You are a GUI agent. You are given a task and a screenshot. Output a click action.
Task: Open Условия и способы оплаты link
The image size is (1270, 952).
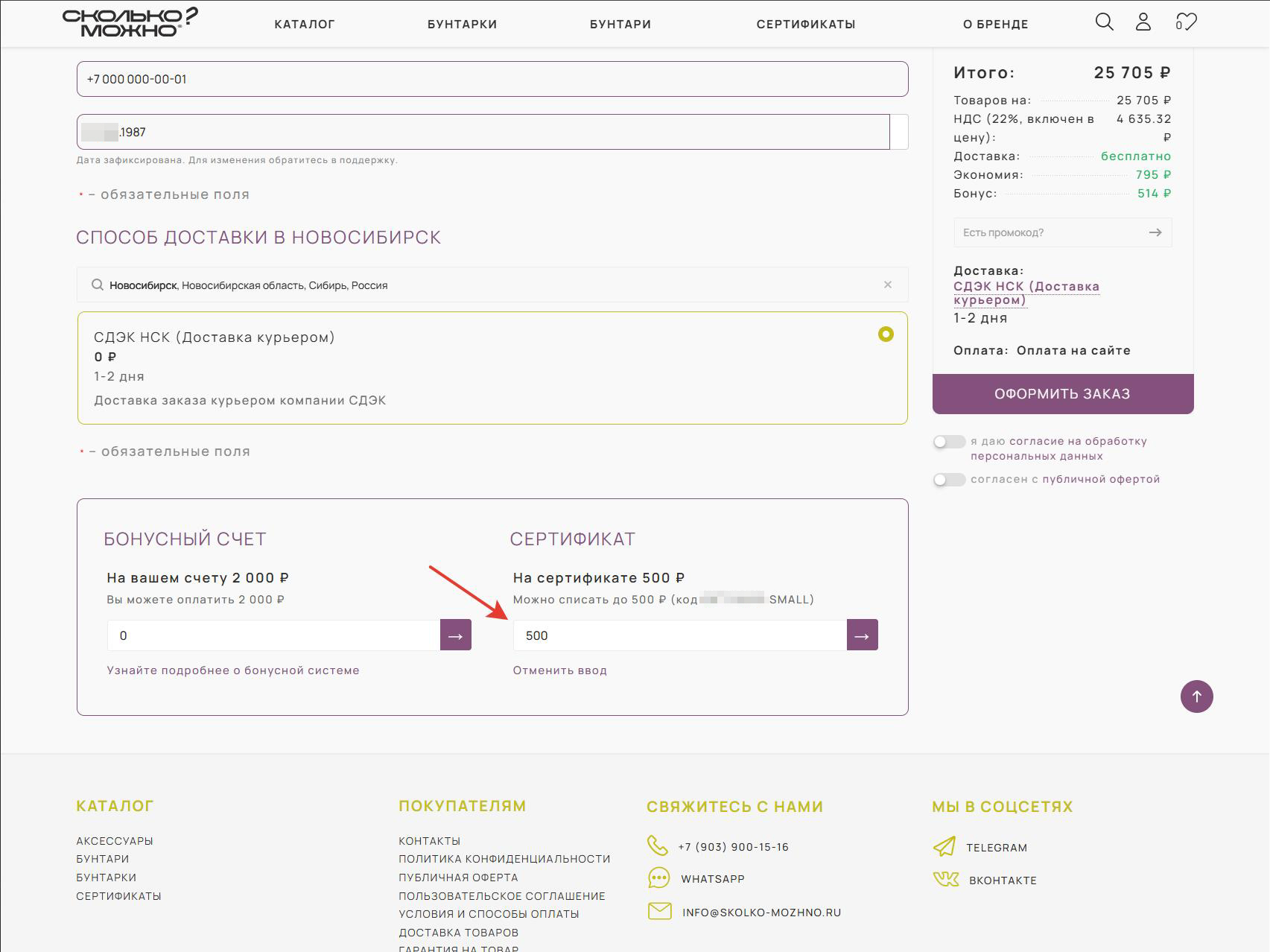(x=489, y=914)
